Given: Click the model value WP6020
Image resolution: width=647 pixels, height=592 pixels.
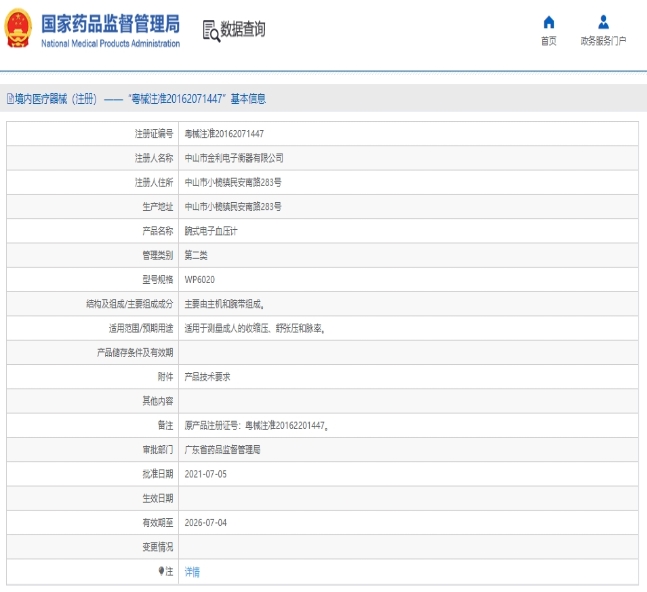Looking at the screenshot, I should [200, 279].
